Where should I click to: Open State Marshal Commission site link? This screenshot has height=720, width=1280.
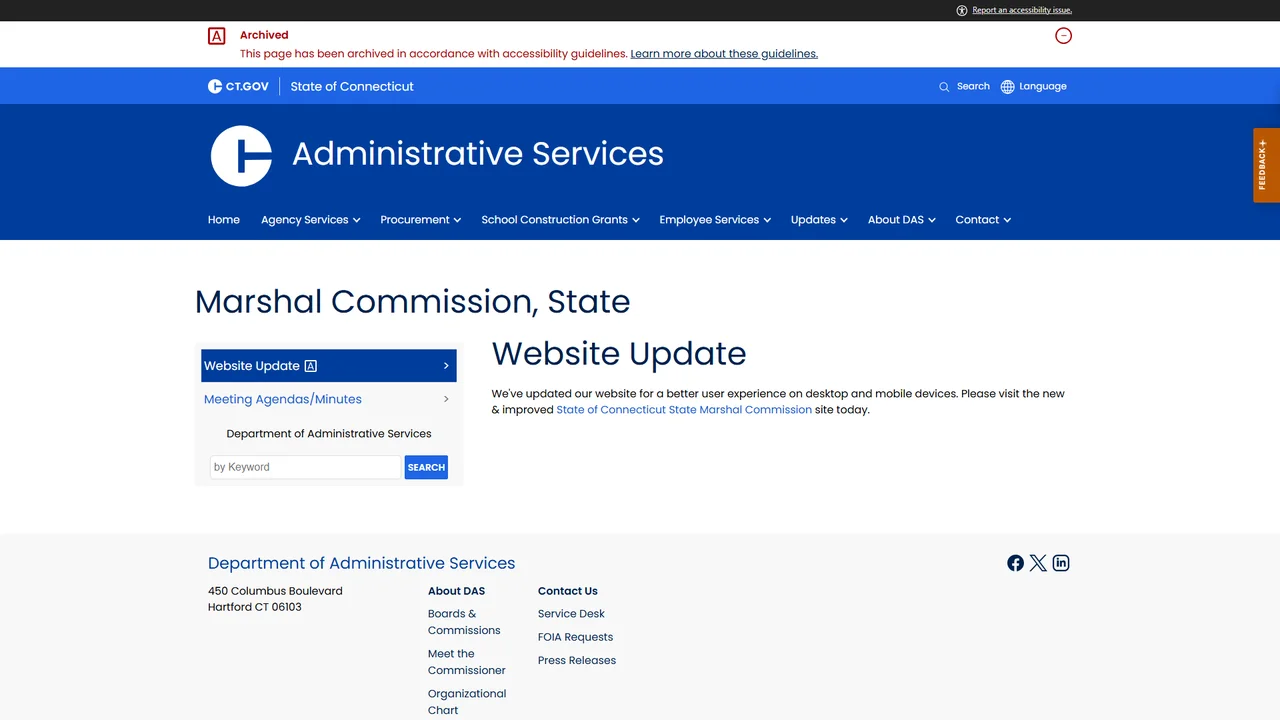click(x=684, y=410)
